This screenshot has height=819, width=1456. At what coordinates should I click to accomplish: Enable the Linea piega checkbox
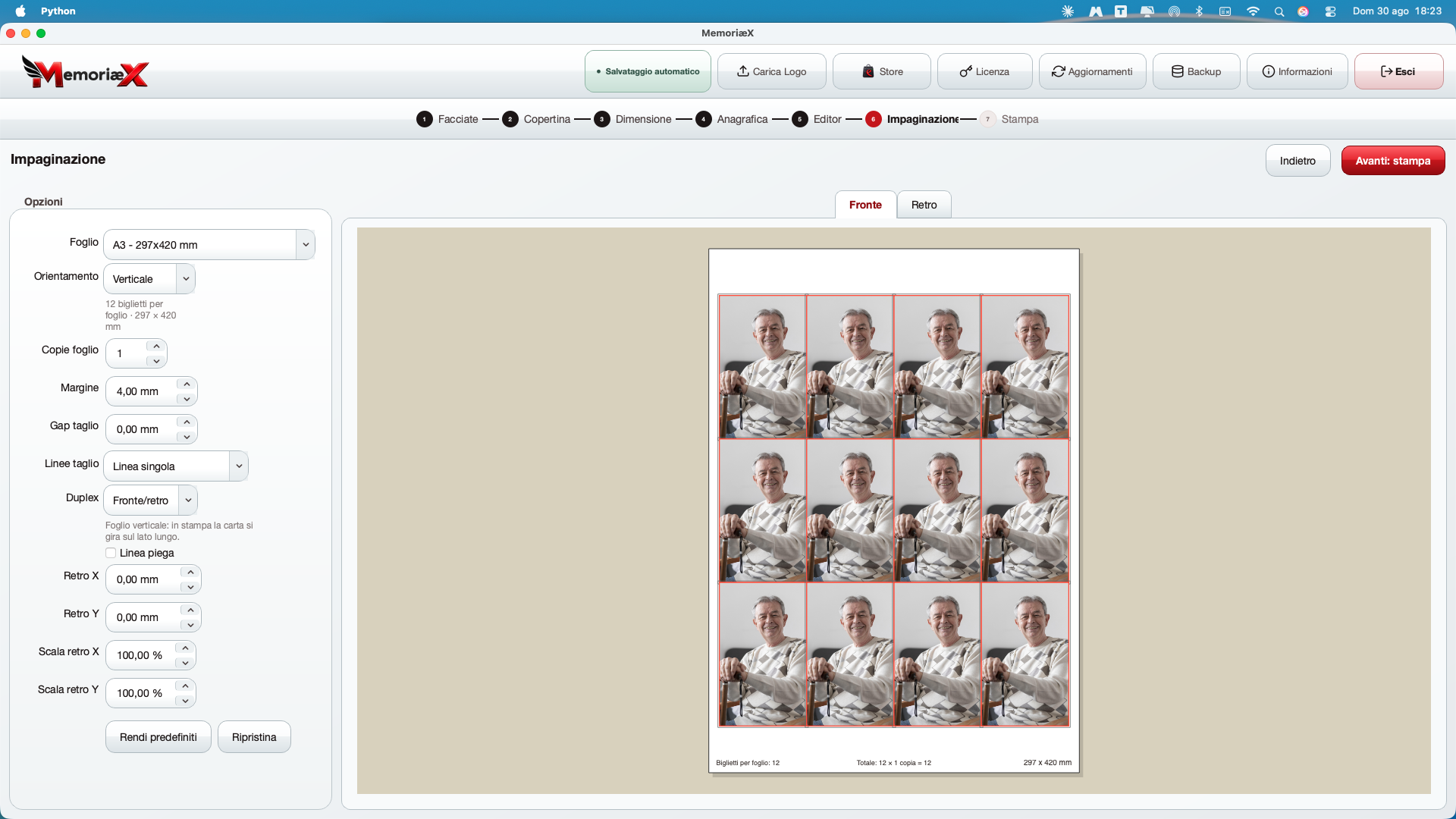click(x=111, y=553)
